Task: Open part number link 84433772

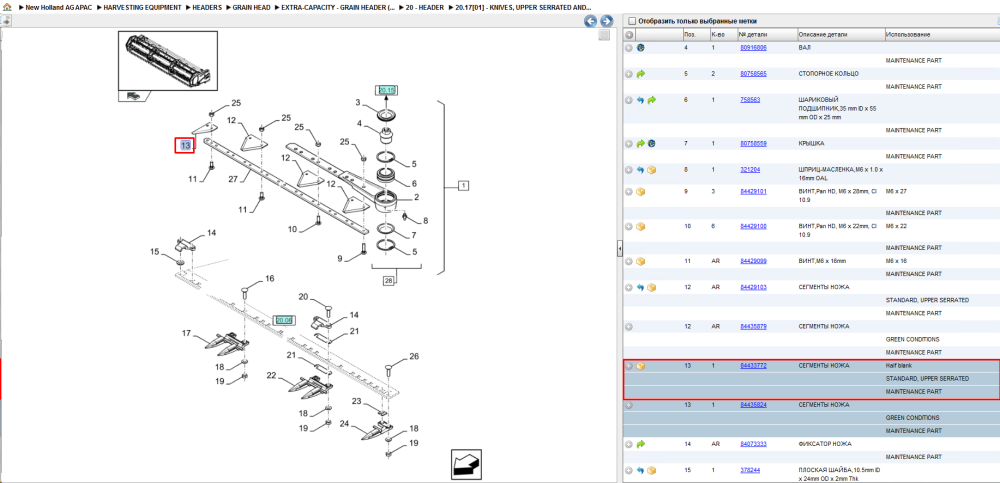Action: [x=753, y=366]
